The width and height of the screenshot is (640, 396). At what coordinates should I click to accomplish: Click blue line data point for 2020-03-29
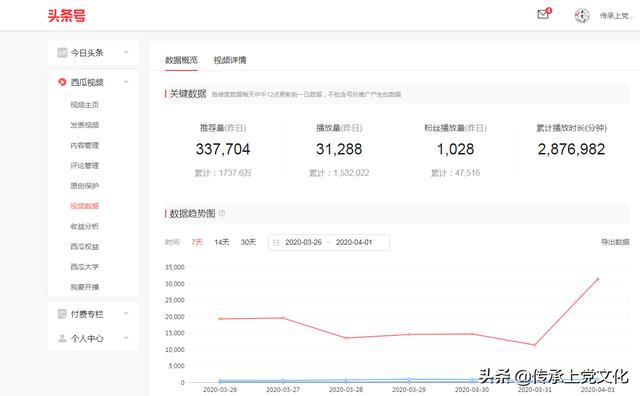pyautogui.click(x=409, y=380)
